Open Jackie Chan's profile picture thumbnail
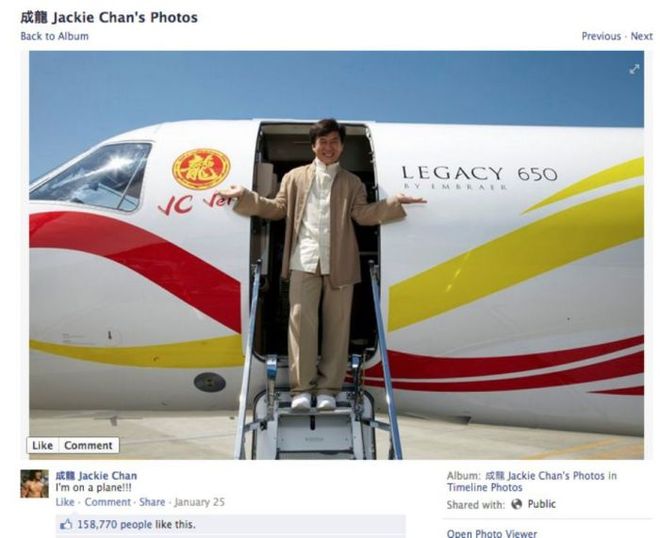The height and width of the screenshot is (538, 660). coord(35,484)
